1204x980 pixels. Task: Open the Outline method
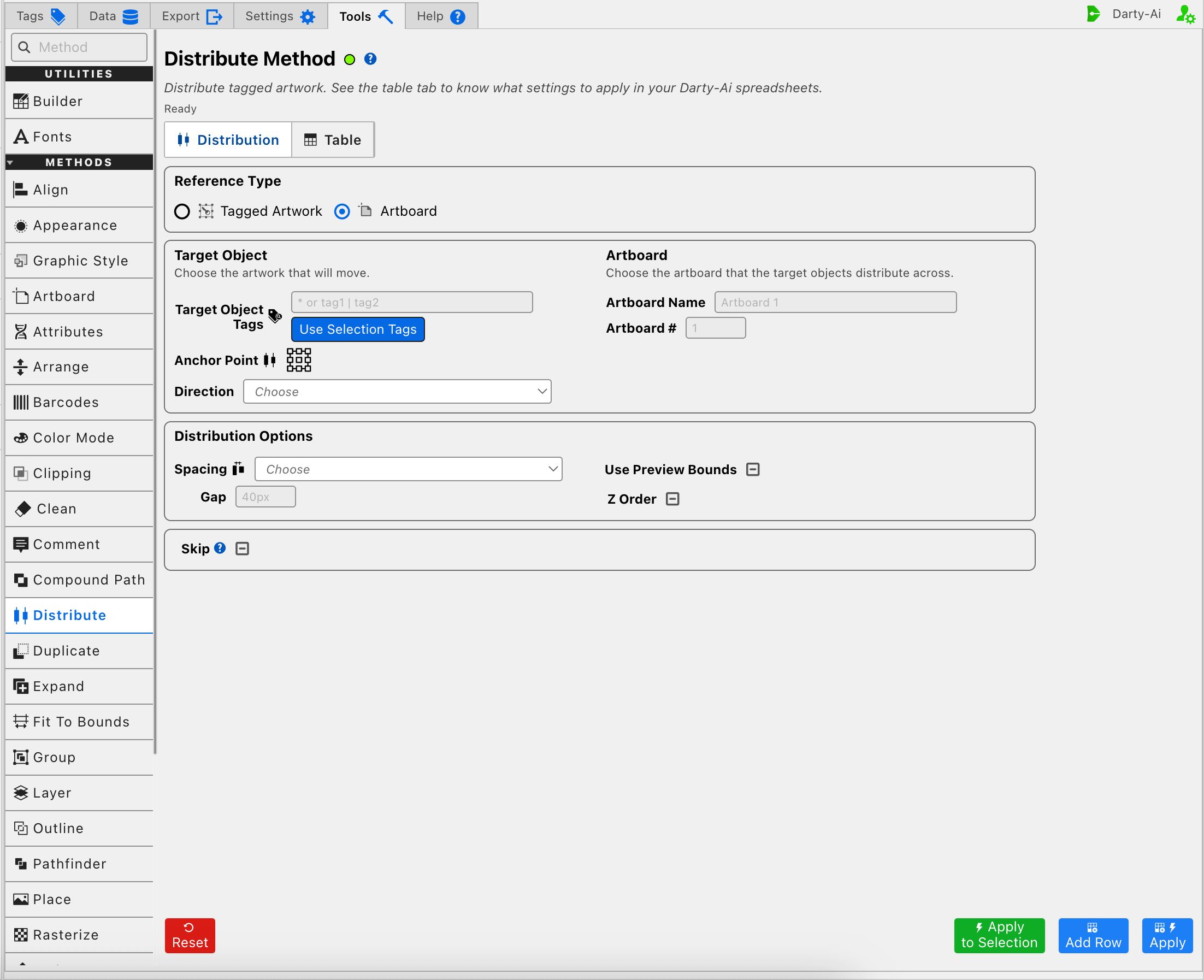click(x=79, y=829)
